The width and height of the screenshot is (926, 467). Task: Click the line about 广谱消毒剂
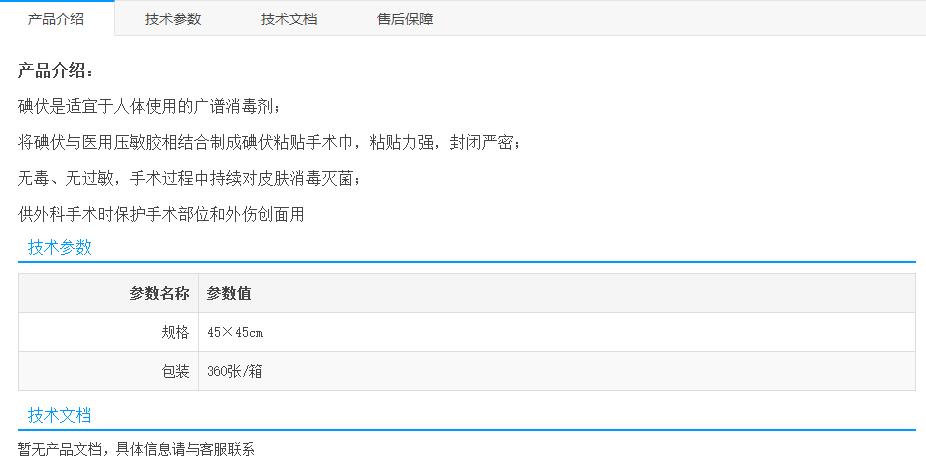pos(151,106)
